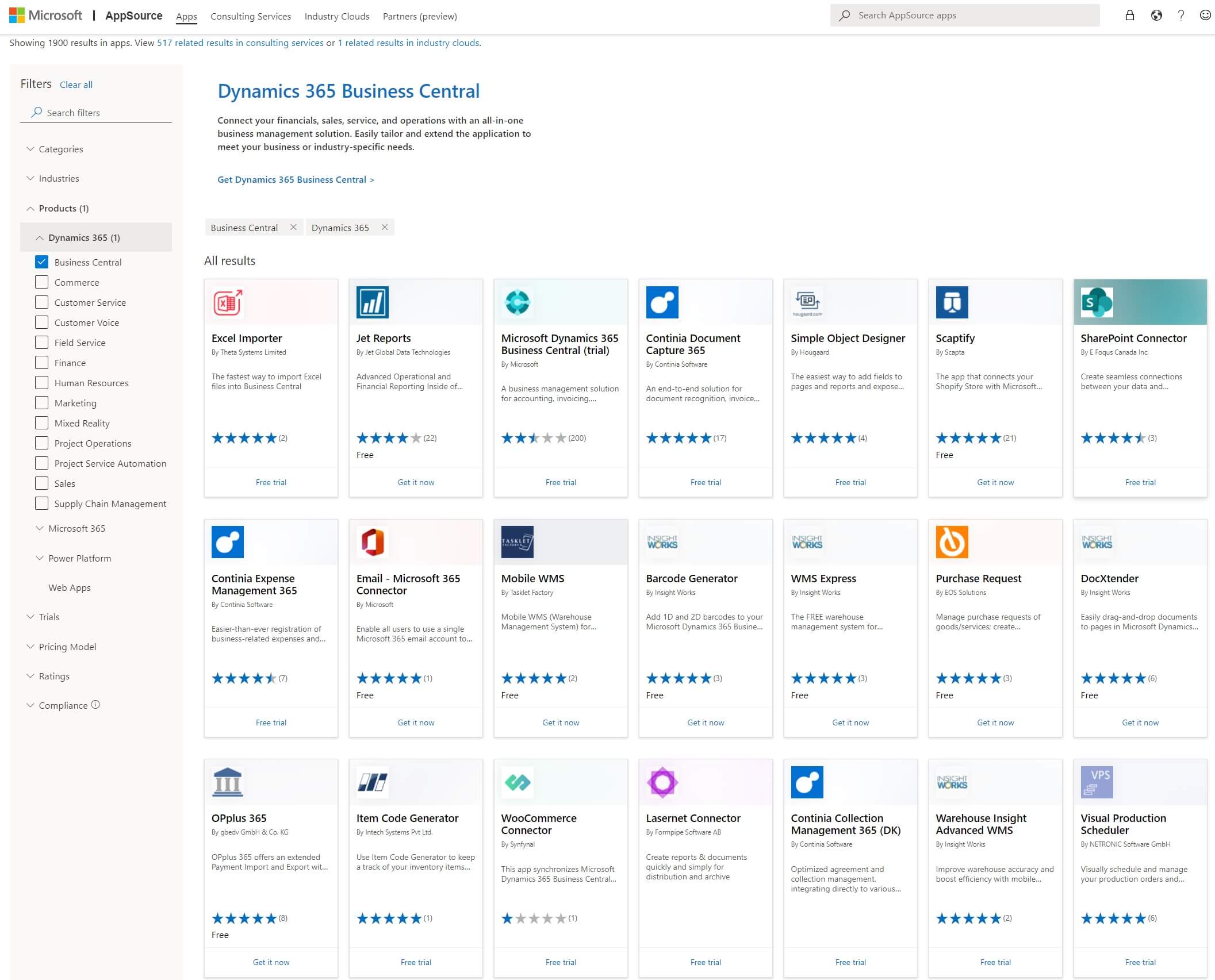
Task: Expand the Power Platform group
Action: pyautogui.click(x=73, y=558)
